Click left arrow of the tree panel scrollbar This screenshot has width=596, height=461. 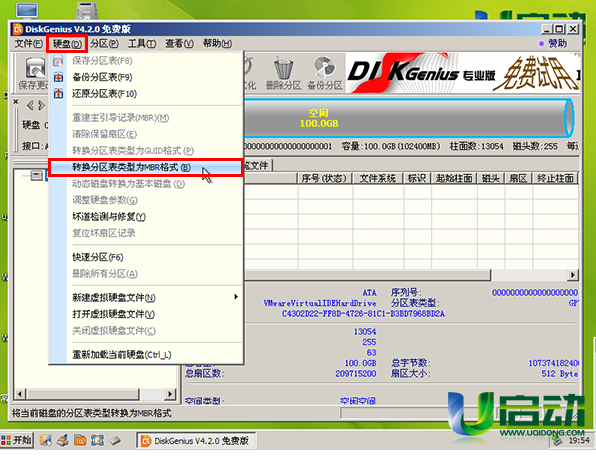pyautogui.click(x=20, y=394)
